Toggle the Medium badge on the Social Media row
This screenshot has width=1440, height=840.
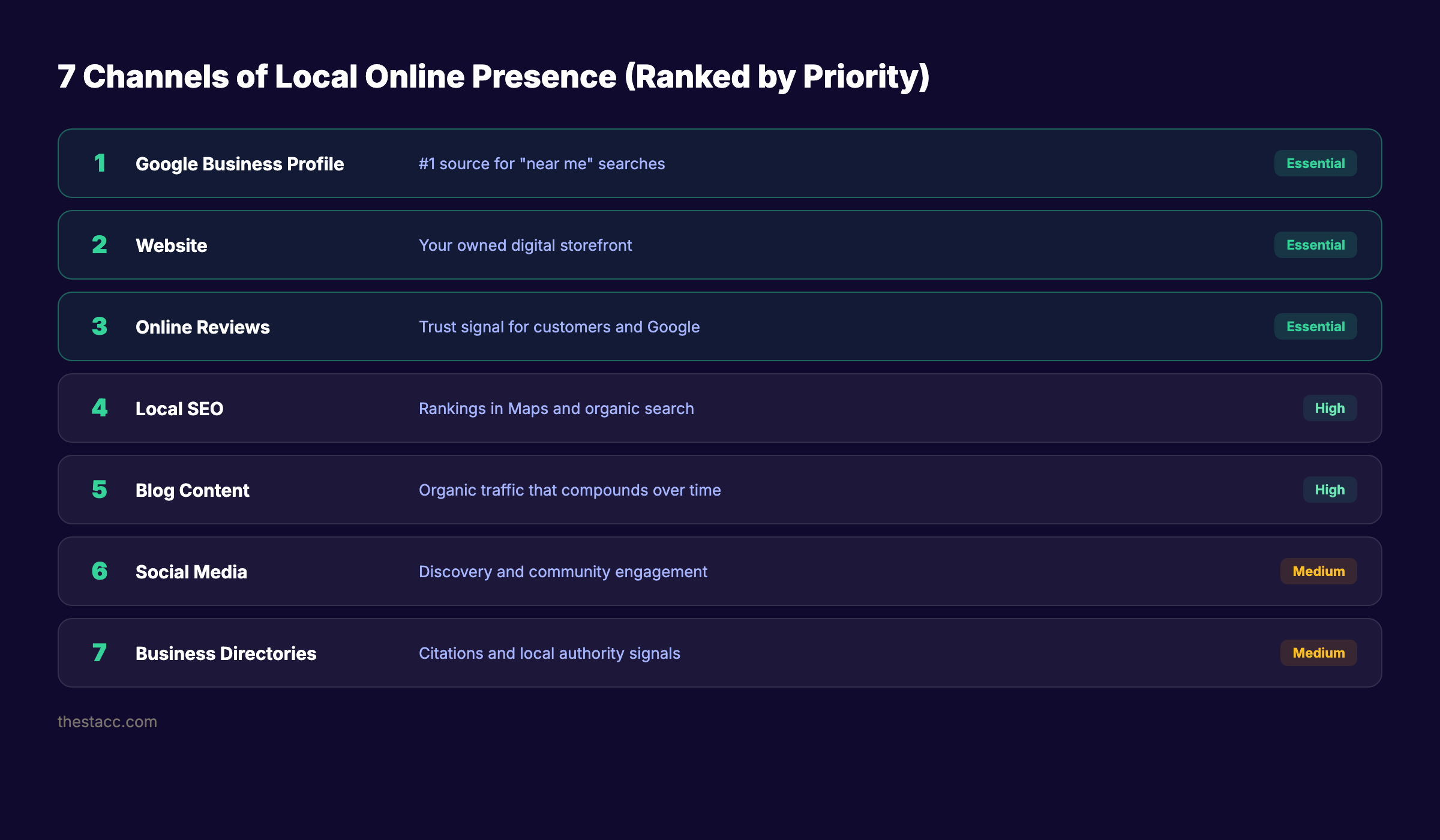[x=1318, y=571]
